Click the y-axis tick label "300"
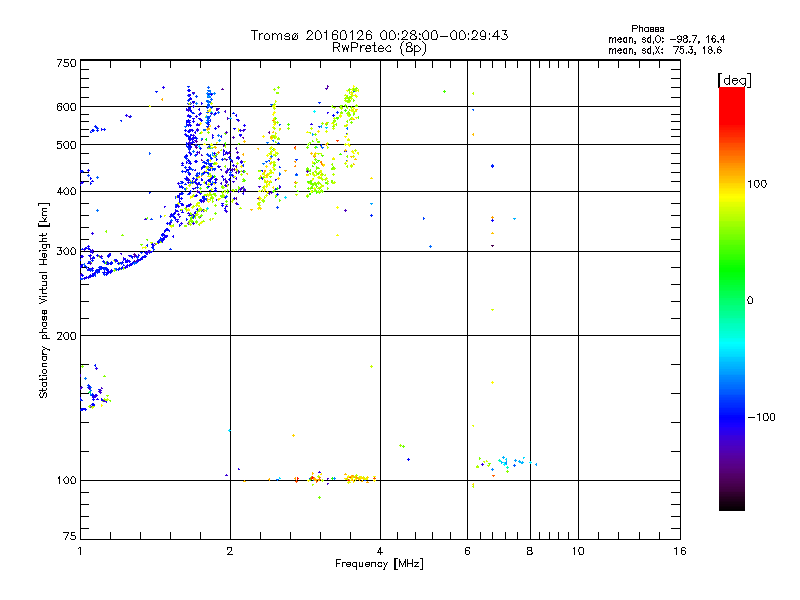The image size is (800, 600). pos(66,251)
